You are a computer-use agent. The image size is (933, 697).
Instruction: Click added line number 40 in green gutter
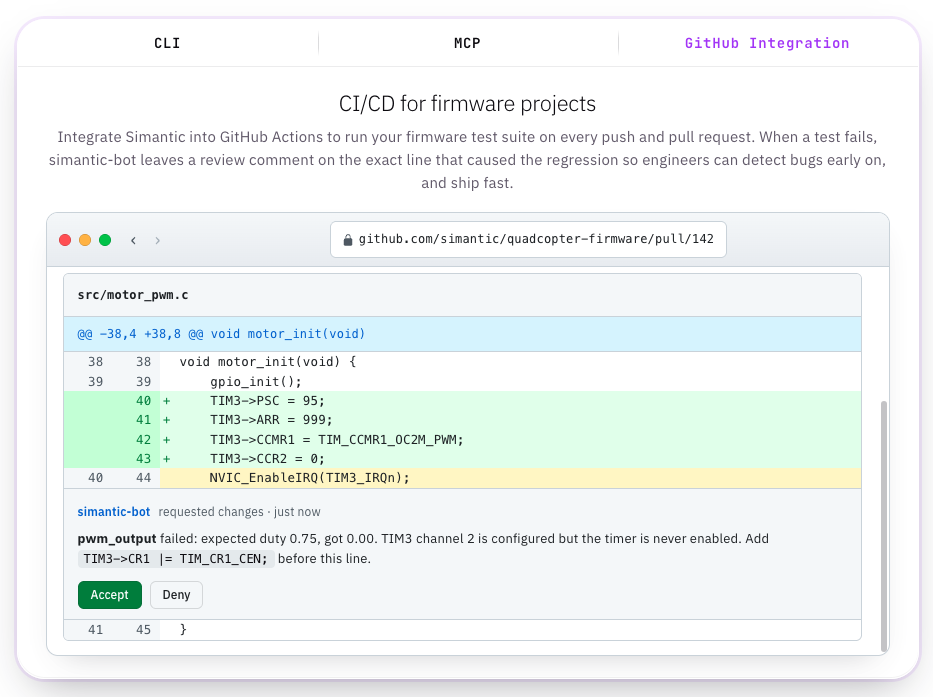[143, 401]
